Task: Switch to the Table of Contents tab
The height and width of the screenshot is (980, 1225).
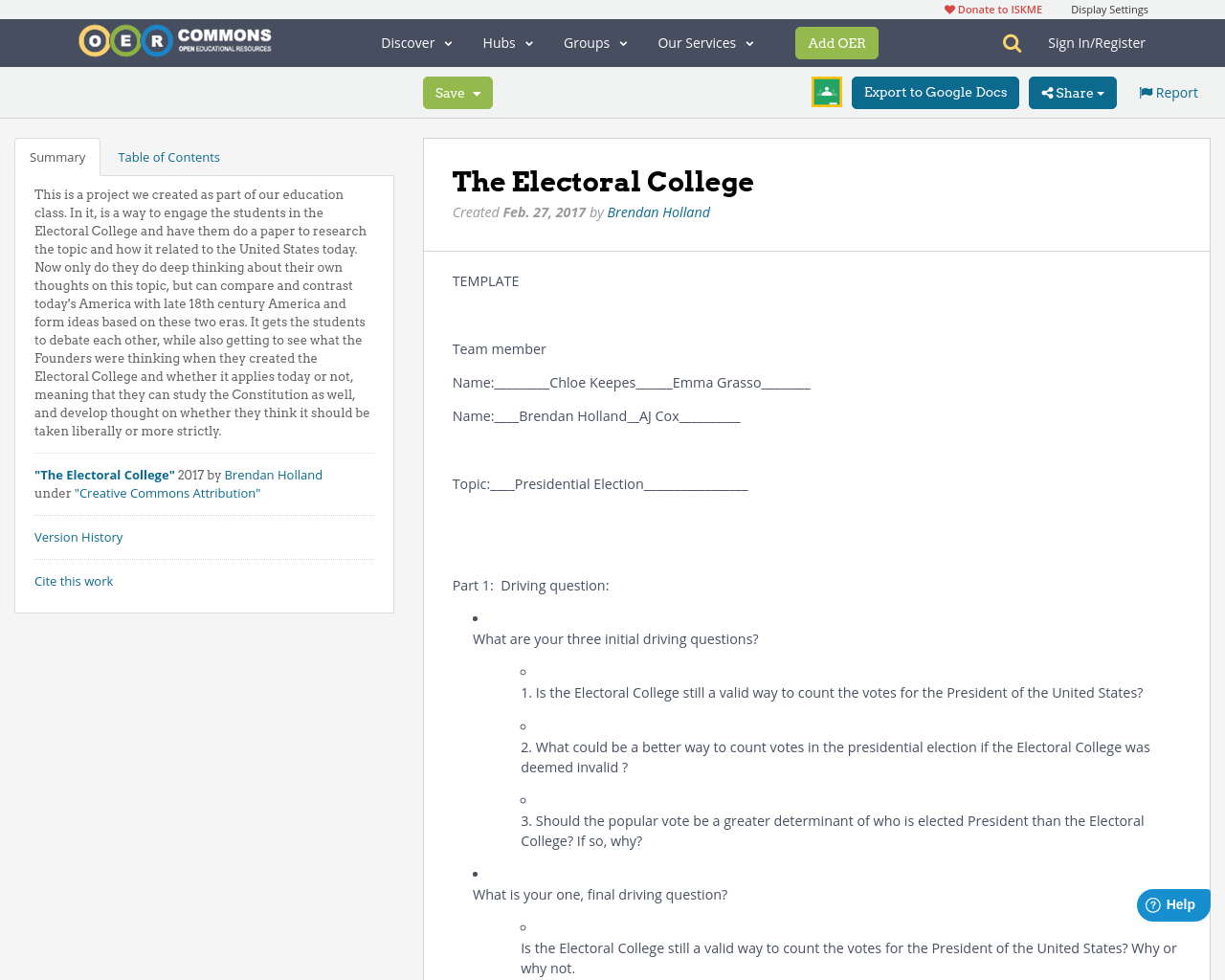Action: pos(168,155)
